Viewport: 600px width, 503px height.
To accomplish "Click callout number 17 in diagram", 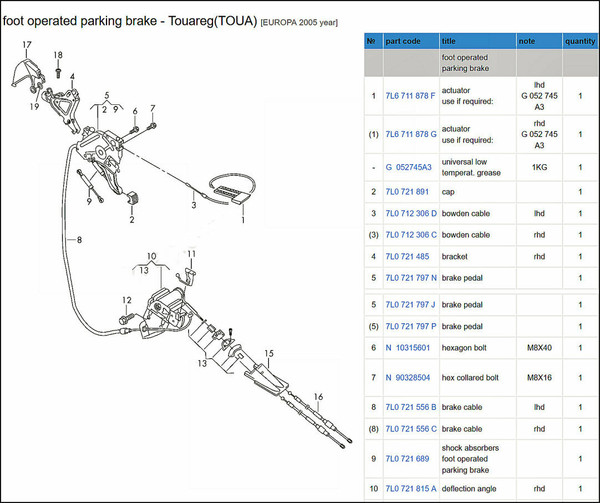I will (27, 45).
